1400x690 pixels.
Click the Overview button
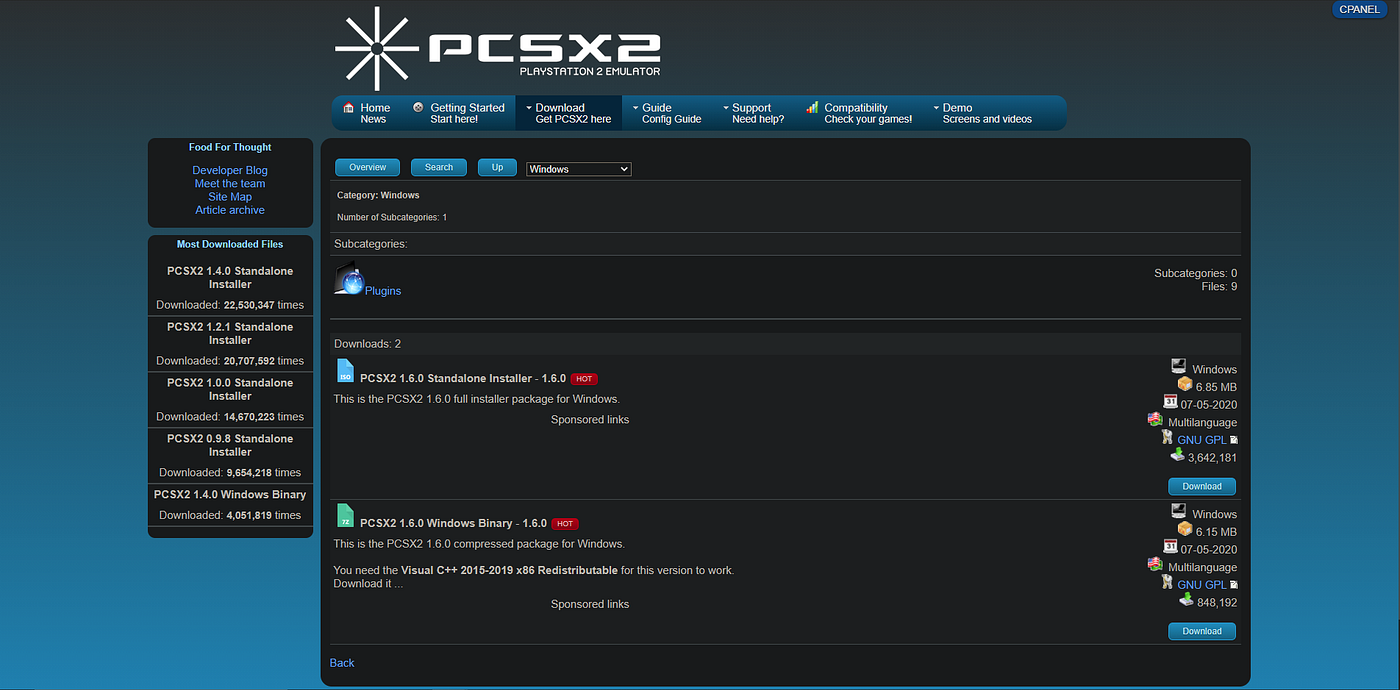pyautogui.click(x=367, y=167)
